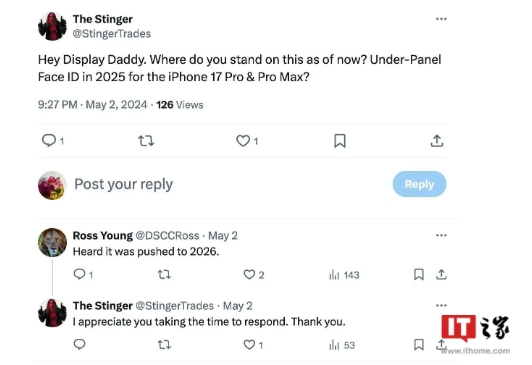Like the main post about Face ID
The width and height of the screenshot is (532, 365).
point(243,140)
